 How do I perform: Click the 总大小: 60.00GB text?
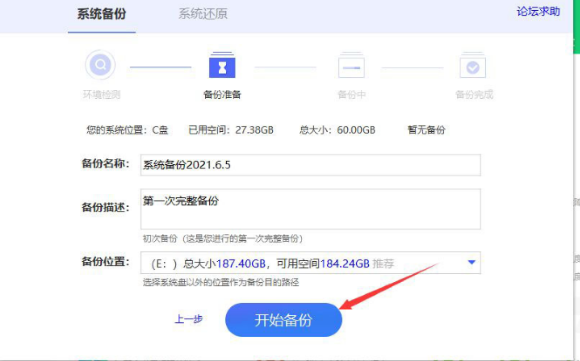pyautogui.click(x=337, y=130)
